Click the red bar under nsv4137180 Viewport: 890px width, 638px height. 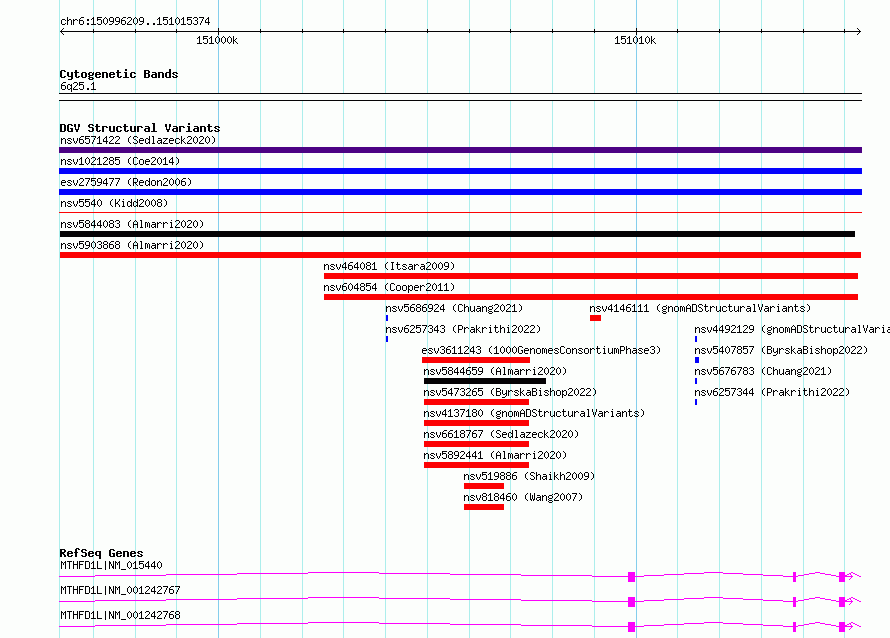click(x=476, y=423)
